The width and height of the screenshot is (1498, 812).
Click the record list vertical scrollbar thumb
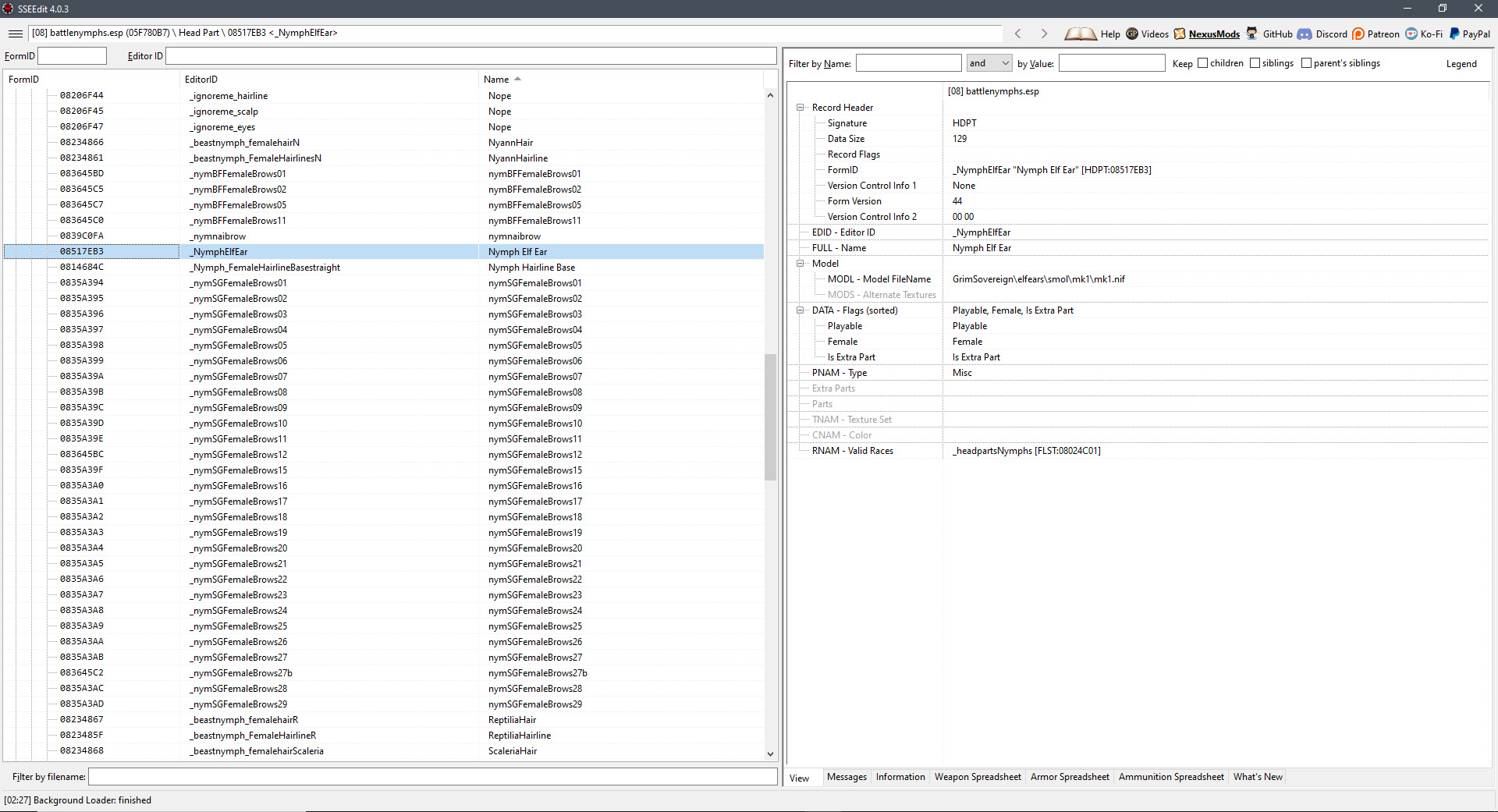pos(770,417)
